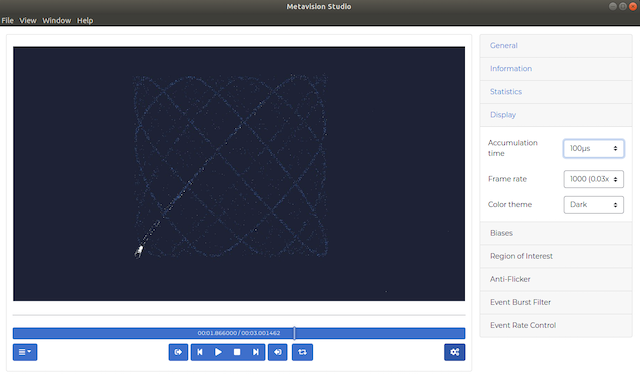Open the Window menu

(57, 20)
